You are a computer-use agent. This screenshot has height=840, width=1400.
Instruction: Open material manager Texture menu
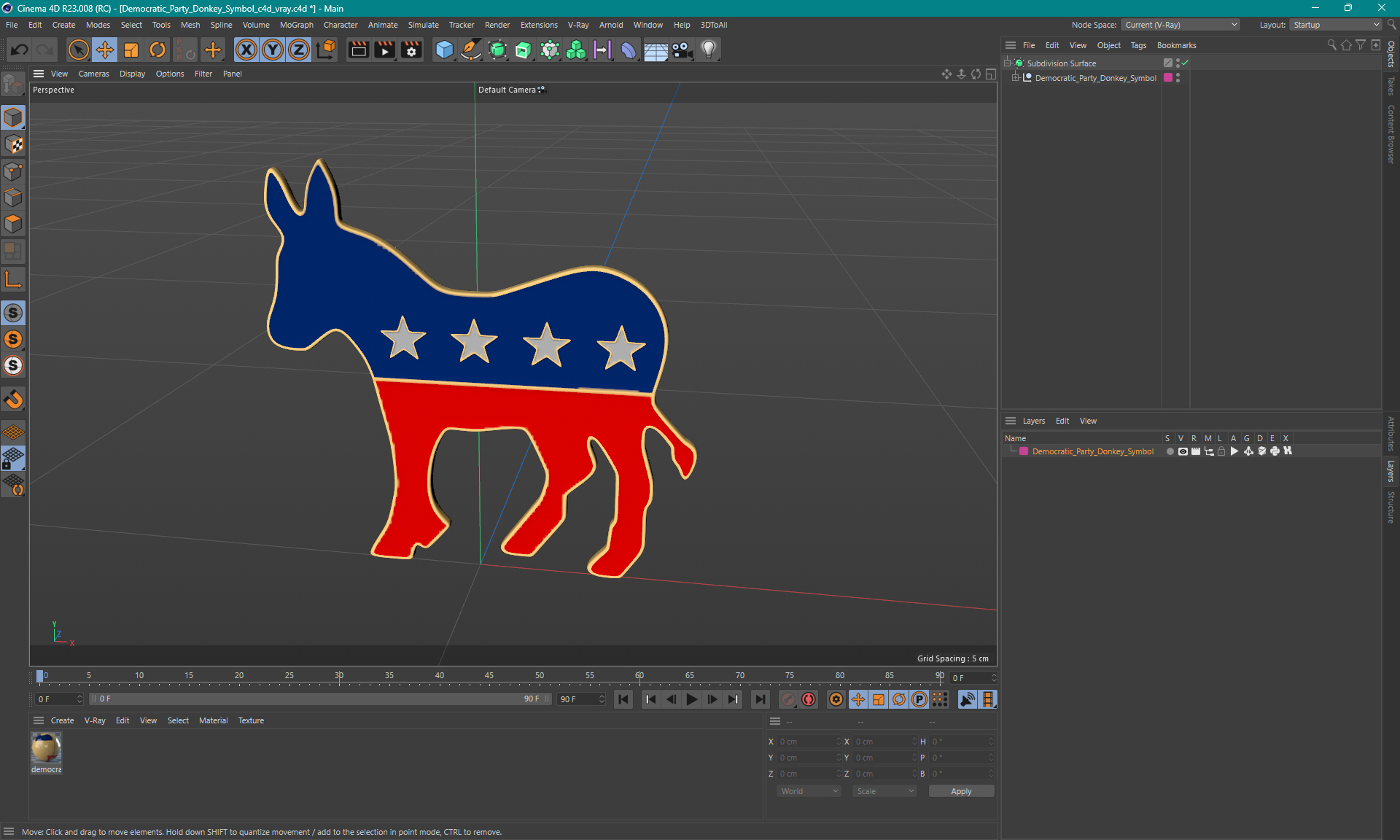[251, 720]
